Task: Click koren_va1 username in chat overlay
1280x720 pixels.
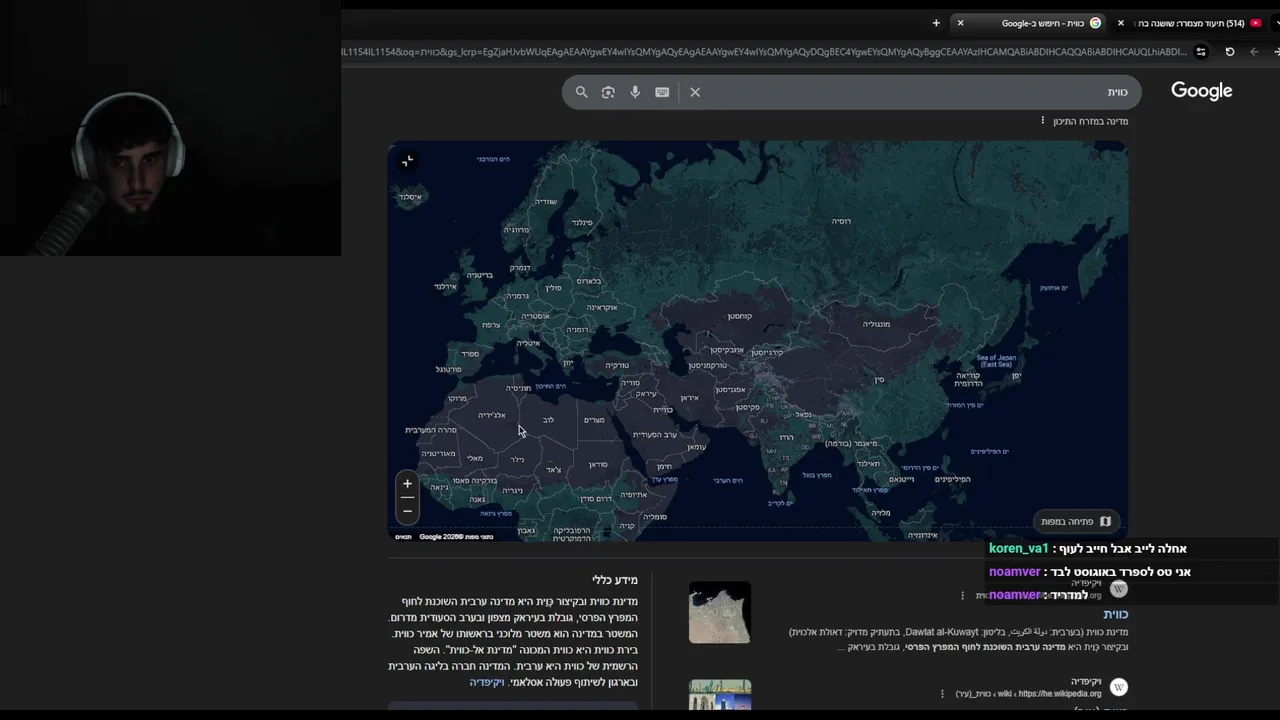Action: (1019, 549)
